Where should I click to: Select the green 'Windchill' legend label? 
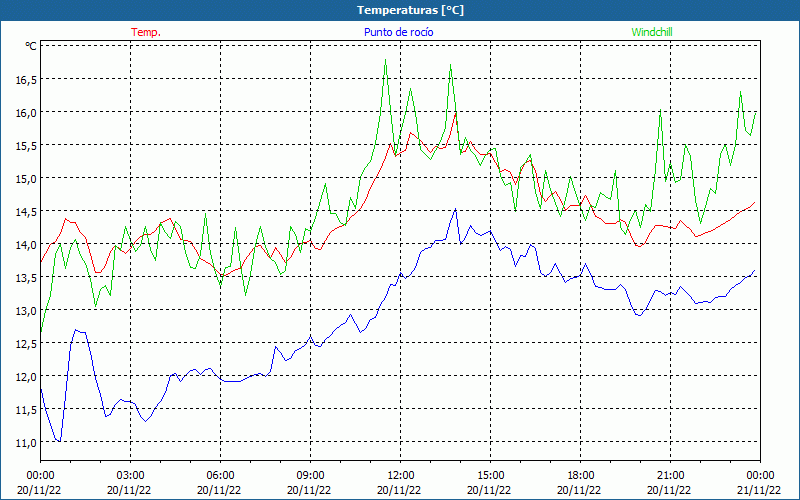pyautogui.click(x=652, y=32)
